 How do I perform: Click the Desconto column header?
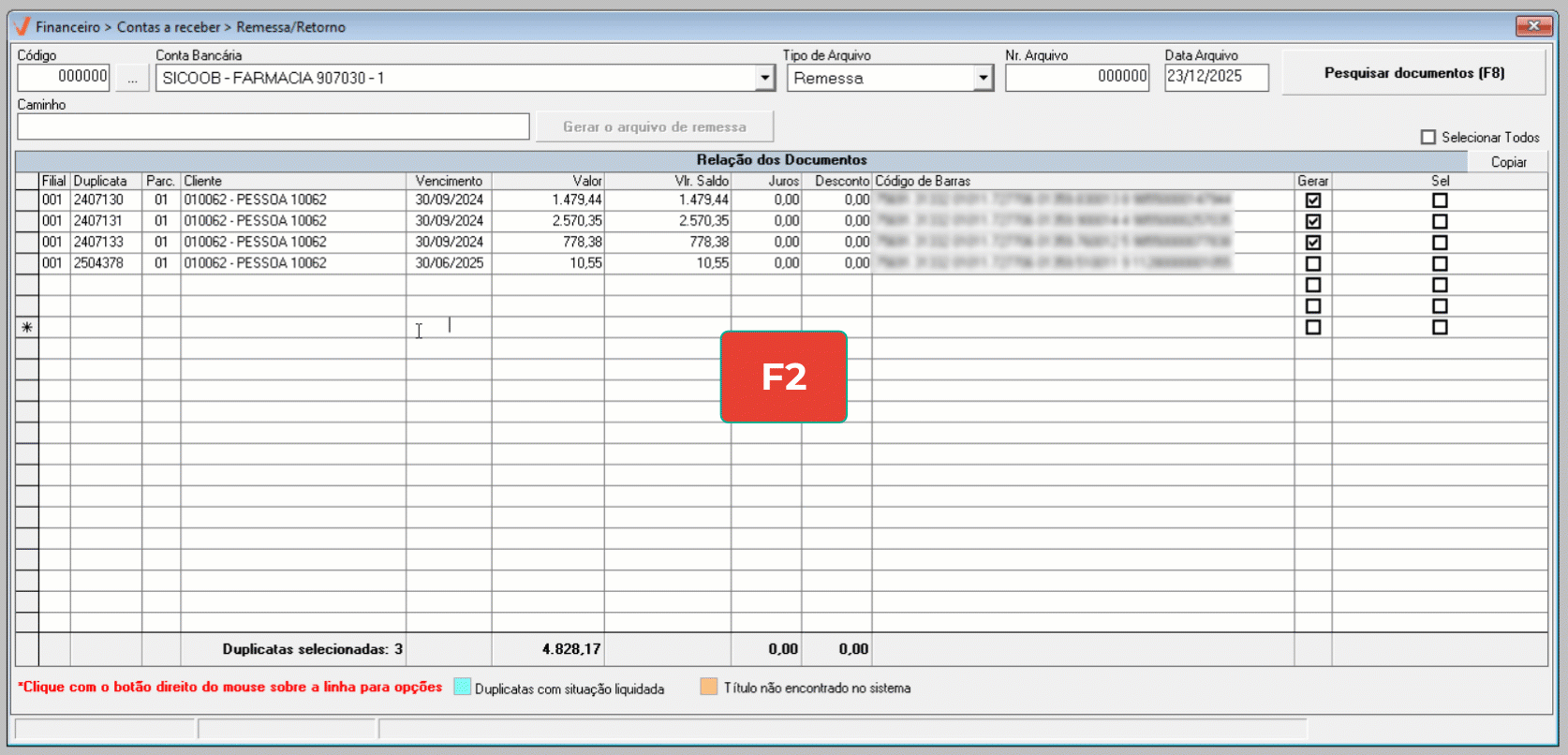[836, 181]
